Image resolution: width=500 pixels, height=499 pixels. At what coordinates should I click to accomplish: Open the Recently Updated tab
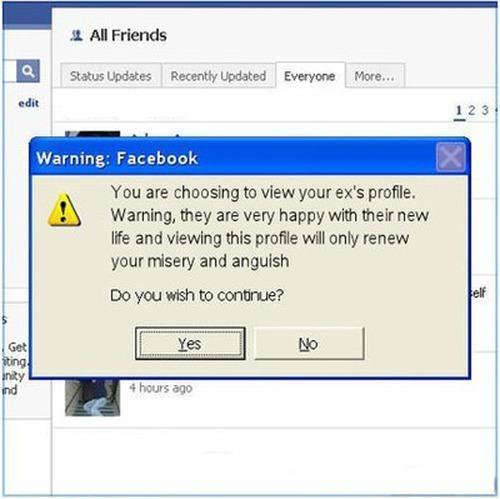218,76
